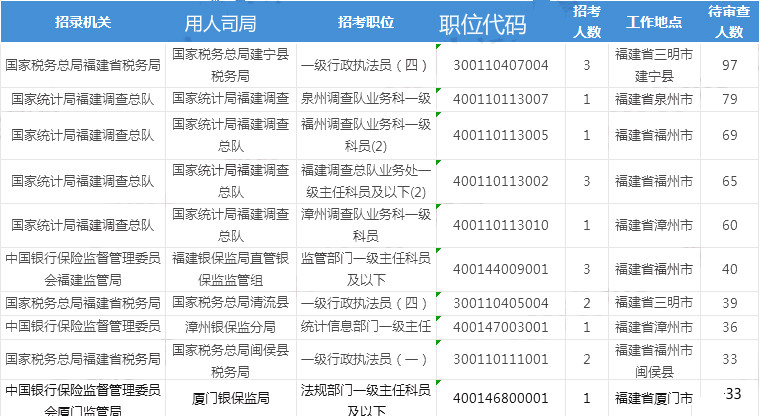Select the 招考人数 column header

586,22
